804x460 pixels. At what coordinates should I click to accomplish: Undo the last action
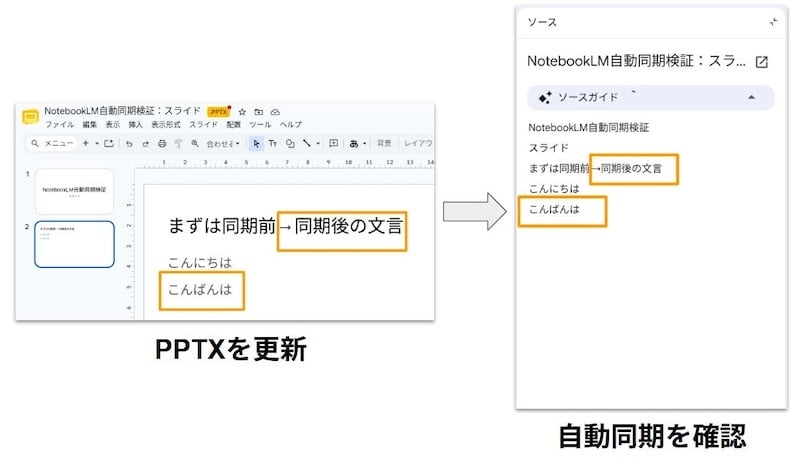click(129, 144)
